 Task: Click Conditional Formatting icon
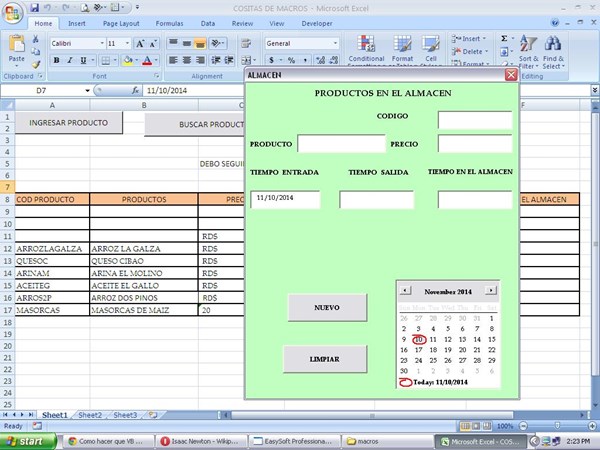click(366, 44)
